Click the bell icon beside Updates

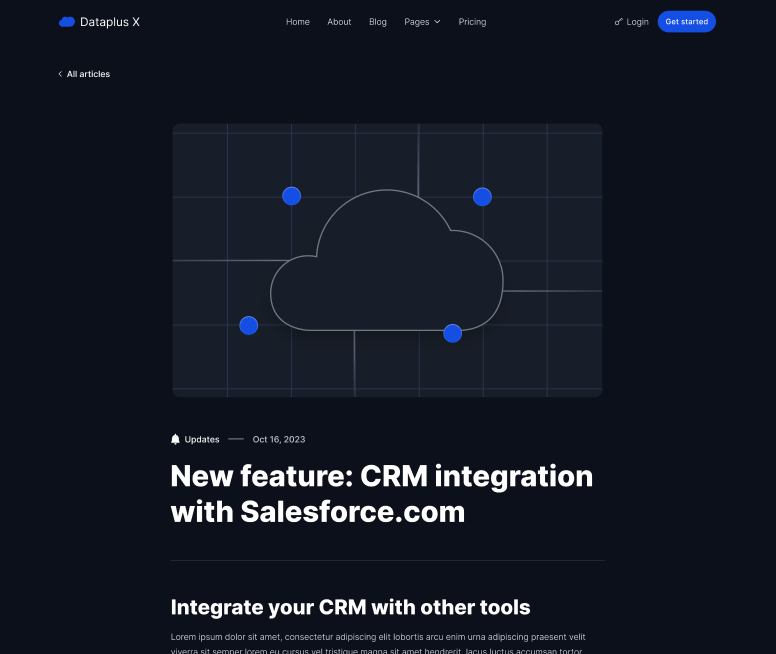(175, 439)
